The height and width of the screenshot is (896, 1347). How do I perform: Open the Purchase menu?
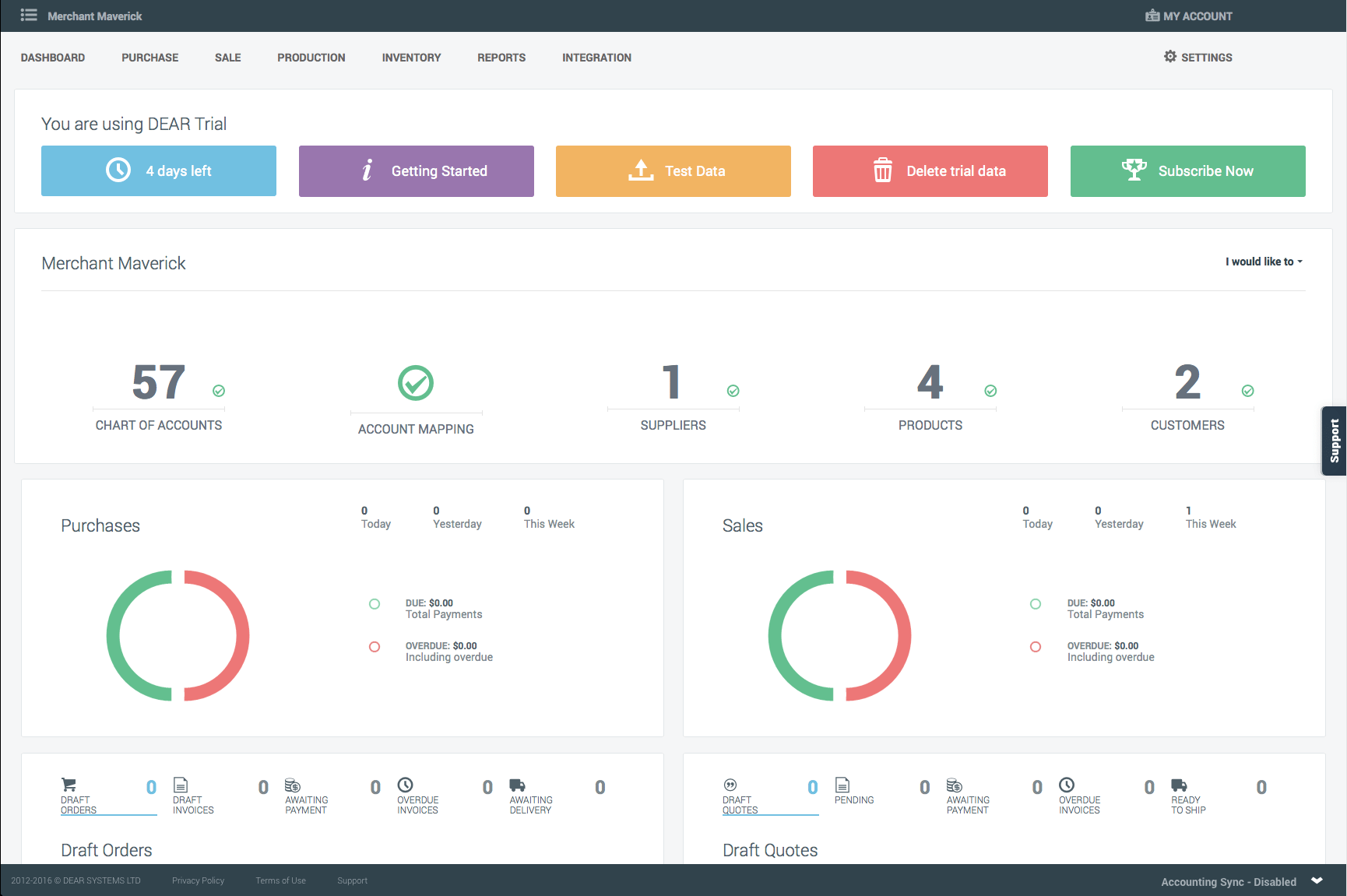pos(150,58)
